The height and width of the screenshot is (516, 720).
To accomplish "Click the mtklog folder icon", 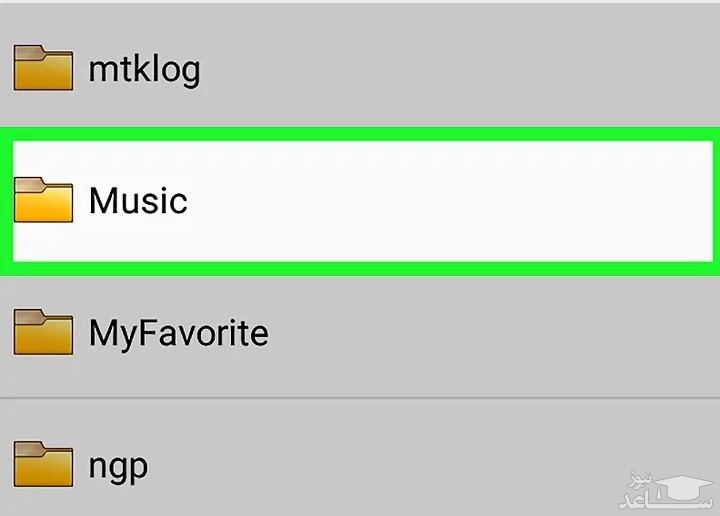I will [43, 69].
